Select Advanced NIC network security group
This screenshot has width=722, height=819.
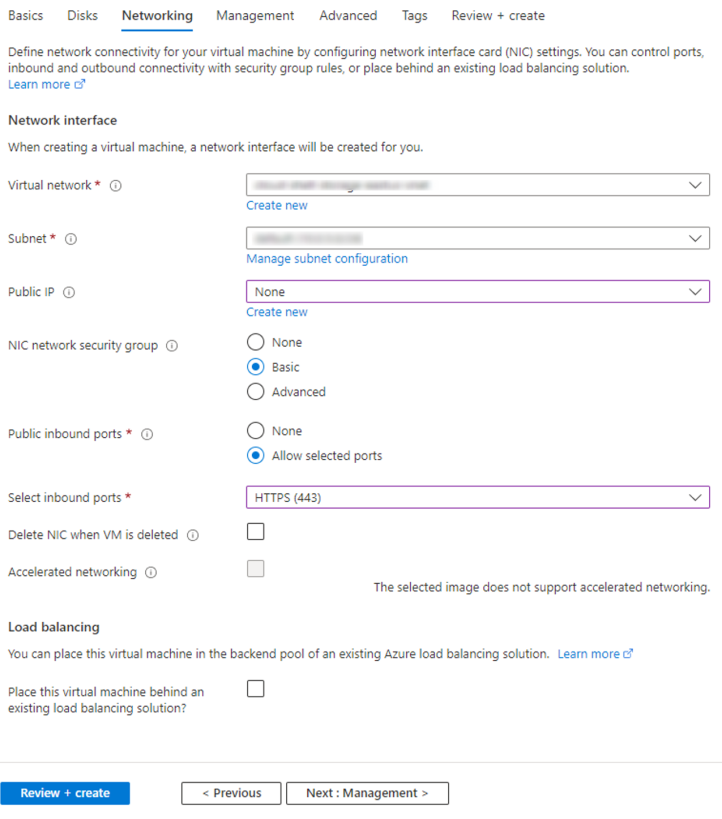[256, 392]
